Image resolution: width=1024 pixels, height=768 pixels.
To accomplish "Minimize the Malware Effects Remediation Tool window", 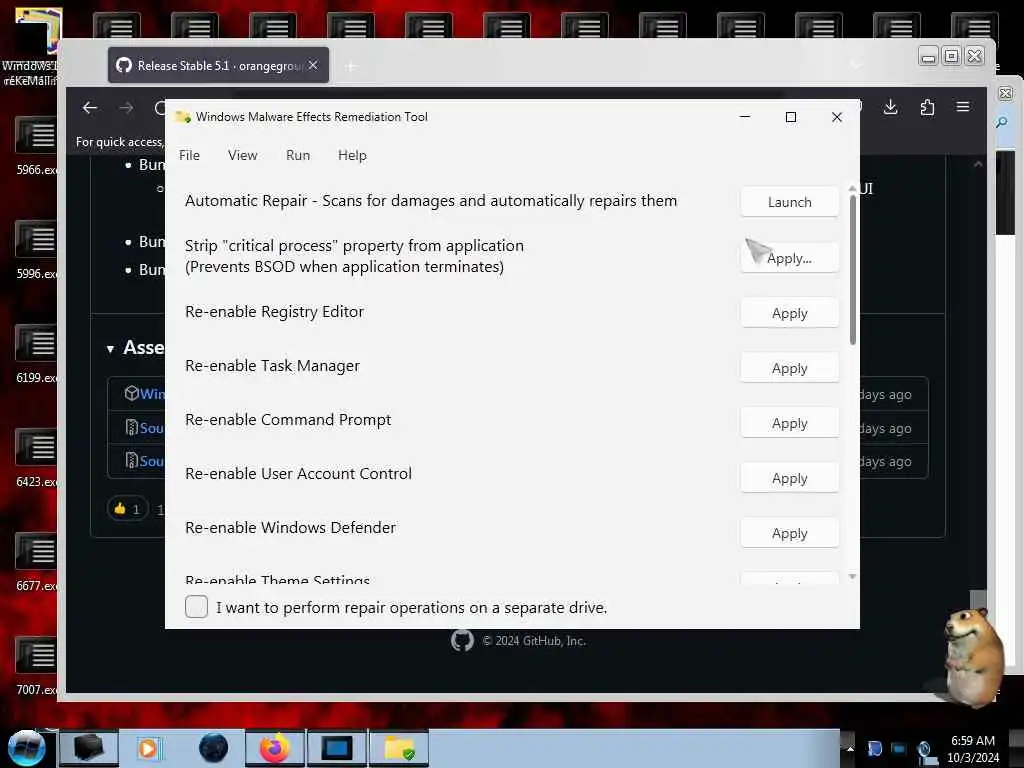I will point(744,117).
